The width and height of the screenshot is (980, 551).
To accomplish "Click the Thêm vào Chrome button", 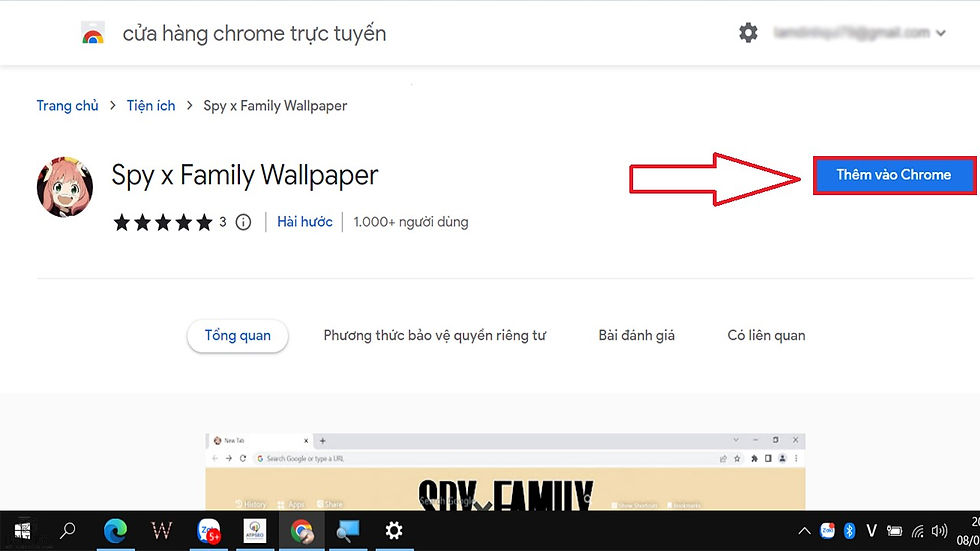I will [894, 175].
